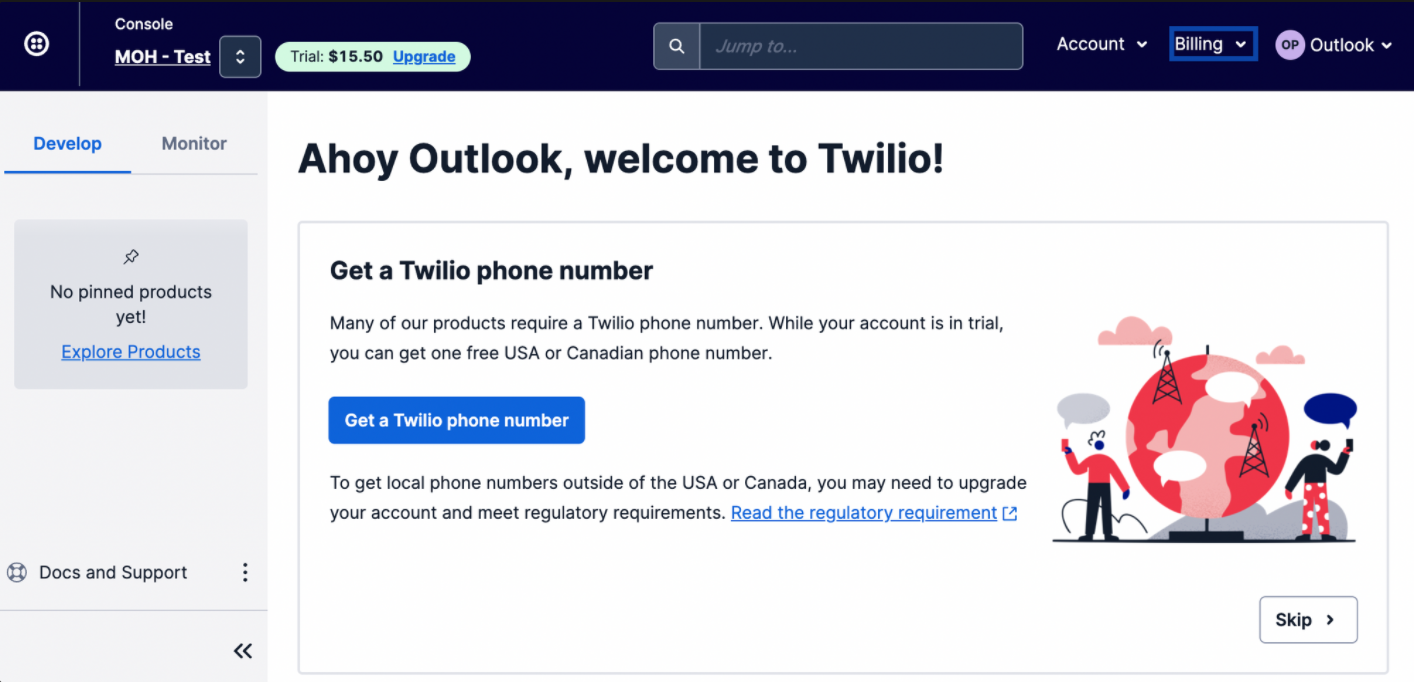Click the OP user avatar icon

pyautogui.click(x=1290, y=45)
